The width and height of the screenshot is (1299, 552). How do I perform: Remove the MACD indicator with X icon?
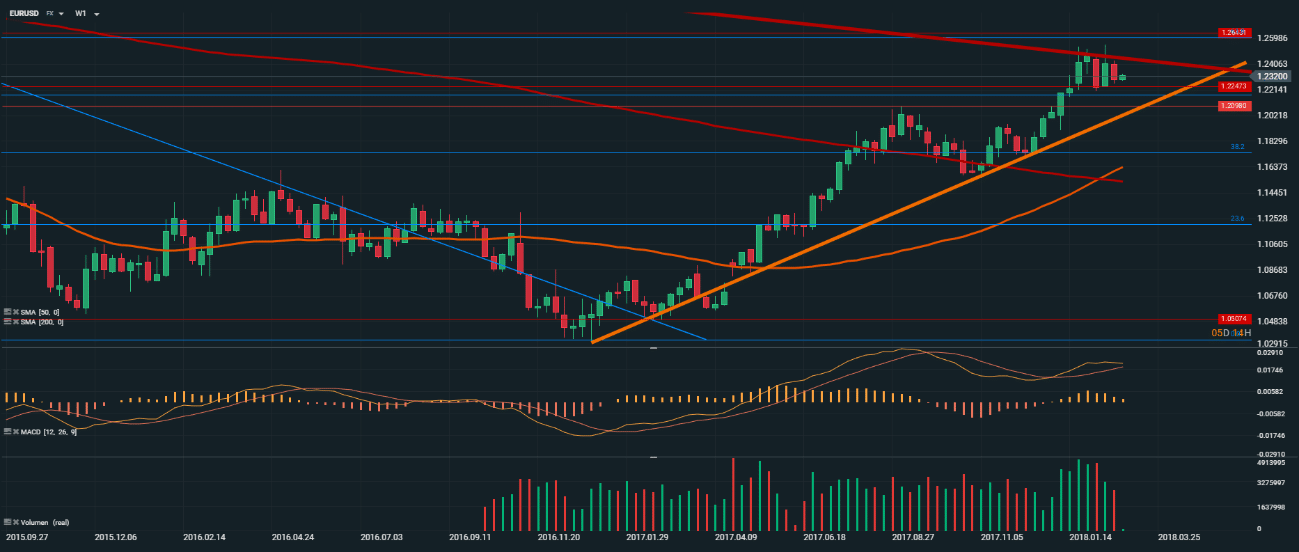15,431
